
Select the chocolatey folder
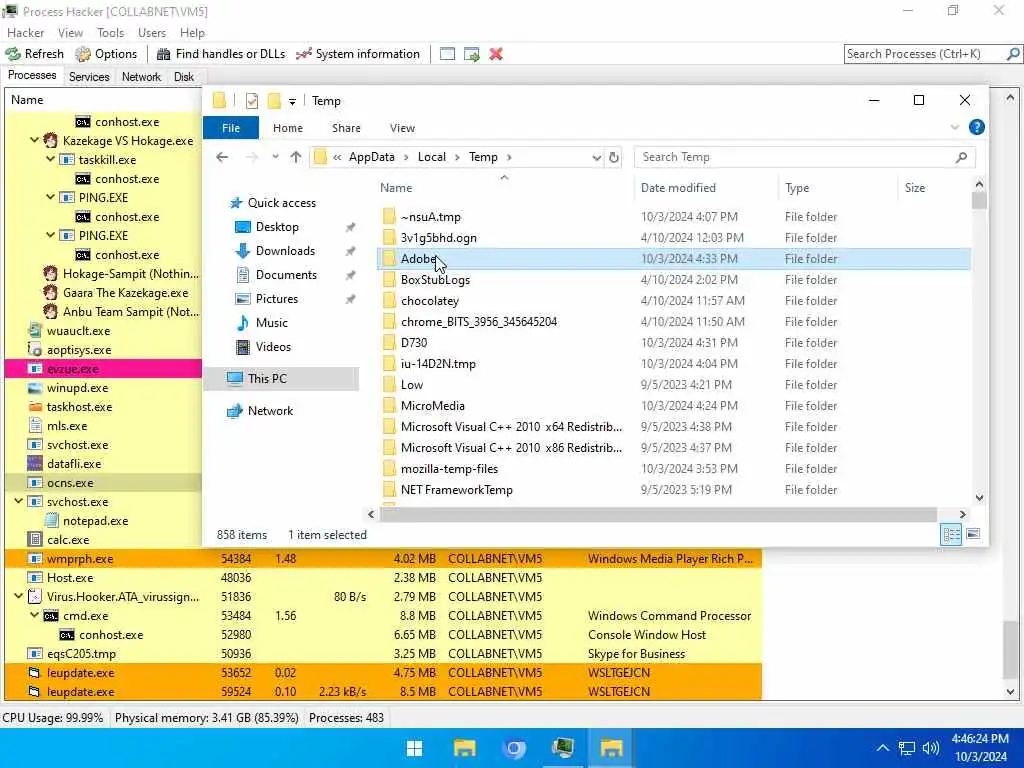(673, 301)
